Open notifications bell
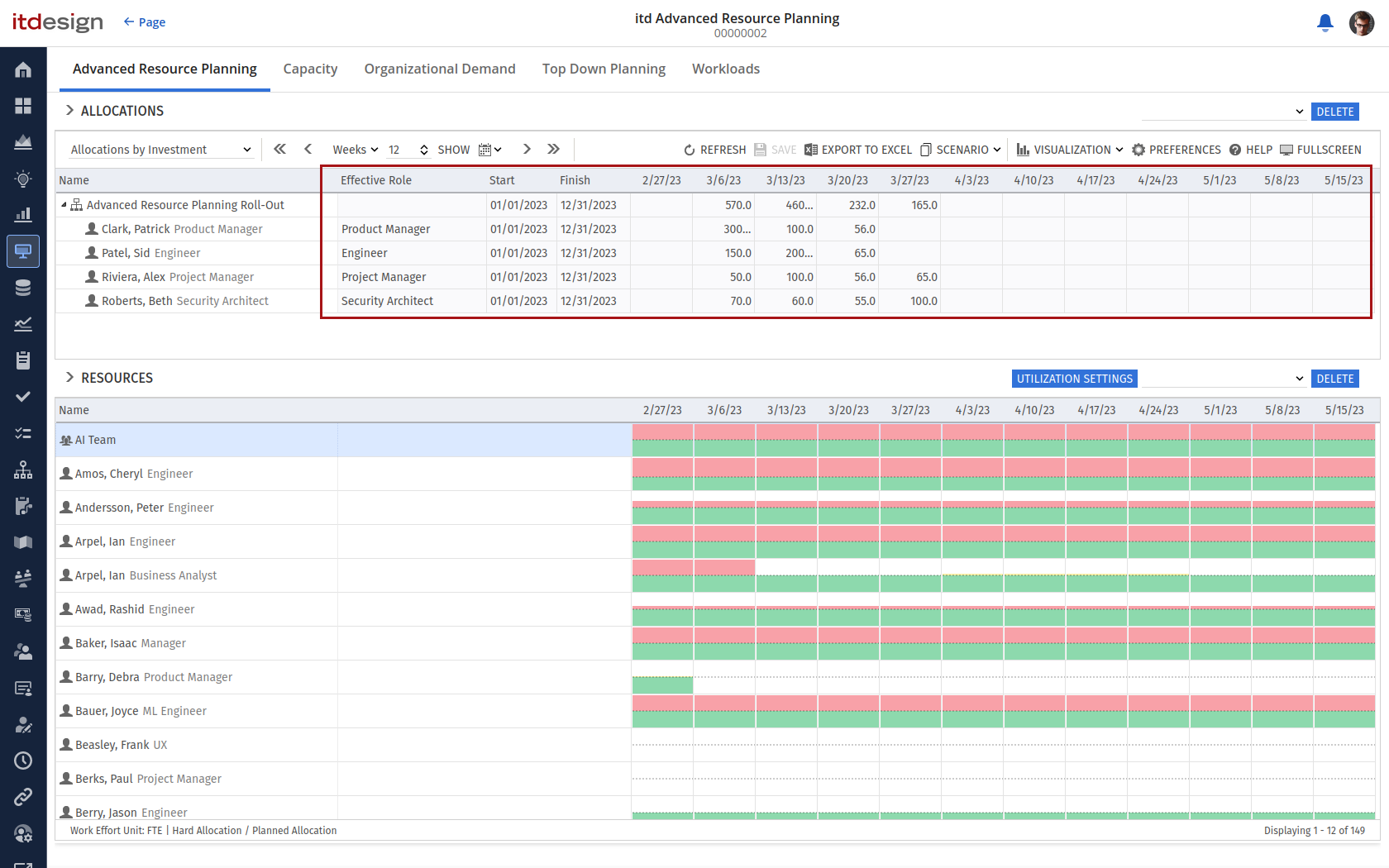This screenshot has width=1389, height=868. [x=1325, y=23]
